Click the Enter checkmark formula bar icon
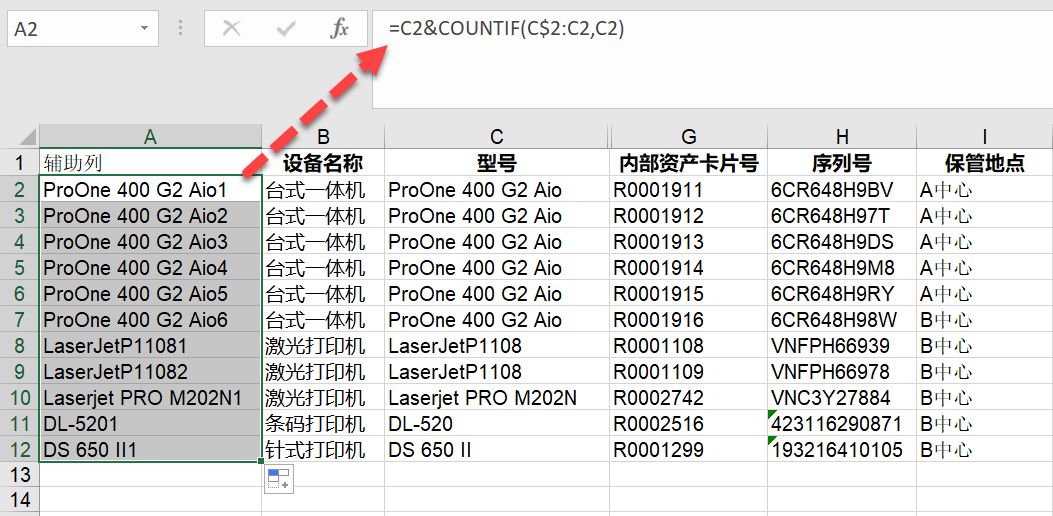This screenshot has width=1053, height=516. coord(287,28)
